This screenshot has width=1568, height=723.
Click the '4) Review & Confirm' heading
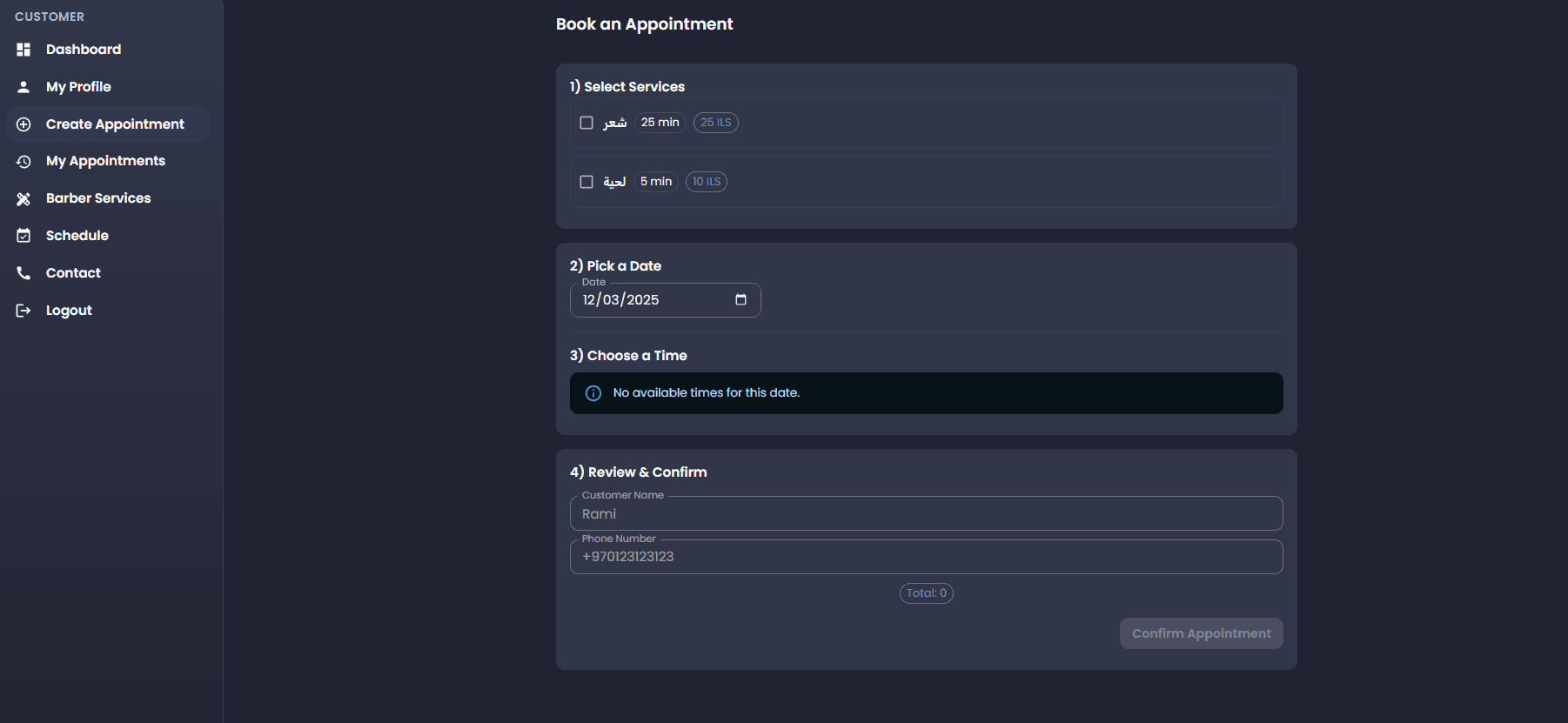pos(639,472)
